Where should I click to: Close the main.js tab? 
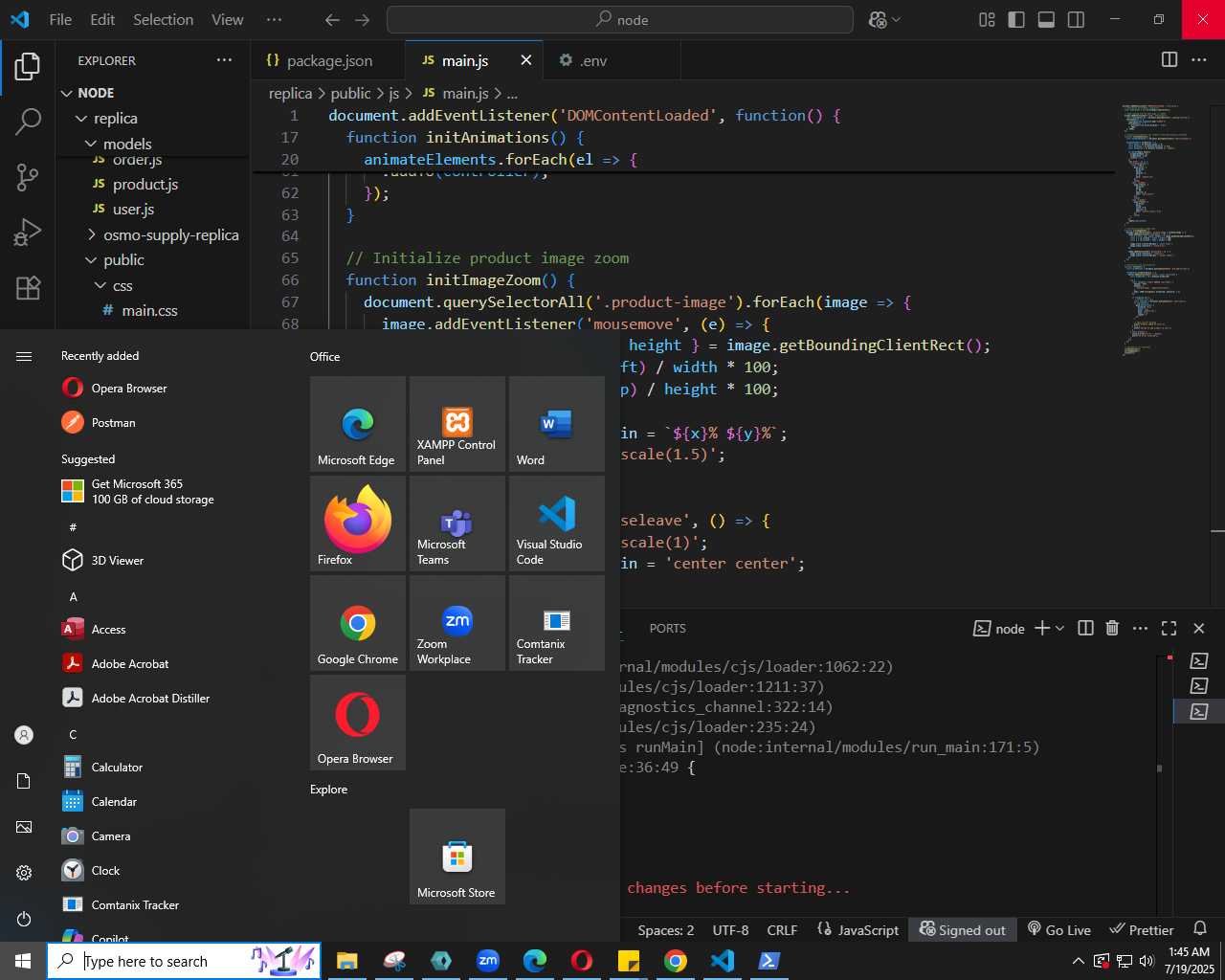click(x=525, y=60)
